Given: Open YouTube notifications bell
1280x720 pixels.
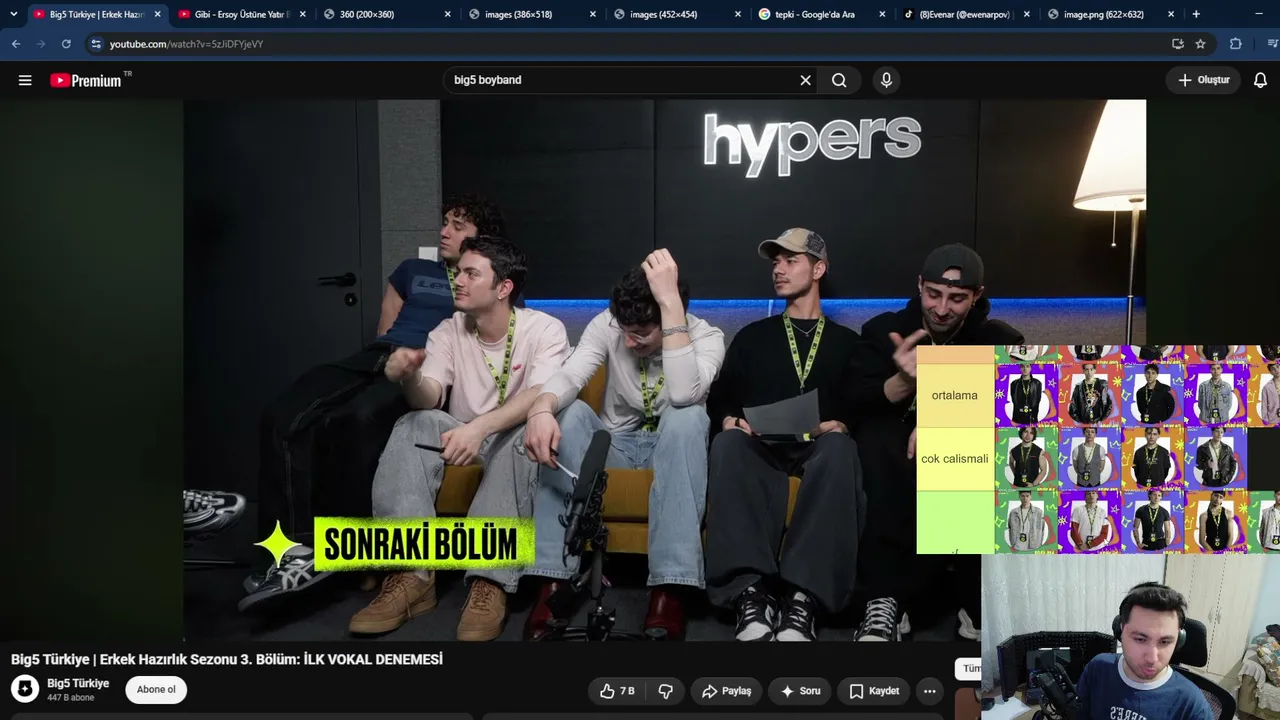Looking at the screenshot, I should [1260, 80].
